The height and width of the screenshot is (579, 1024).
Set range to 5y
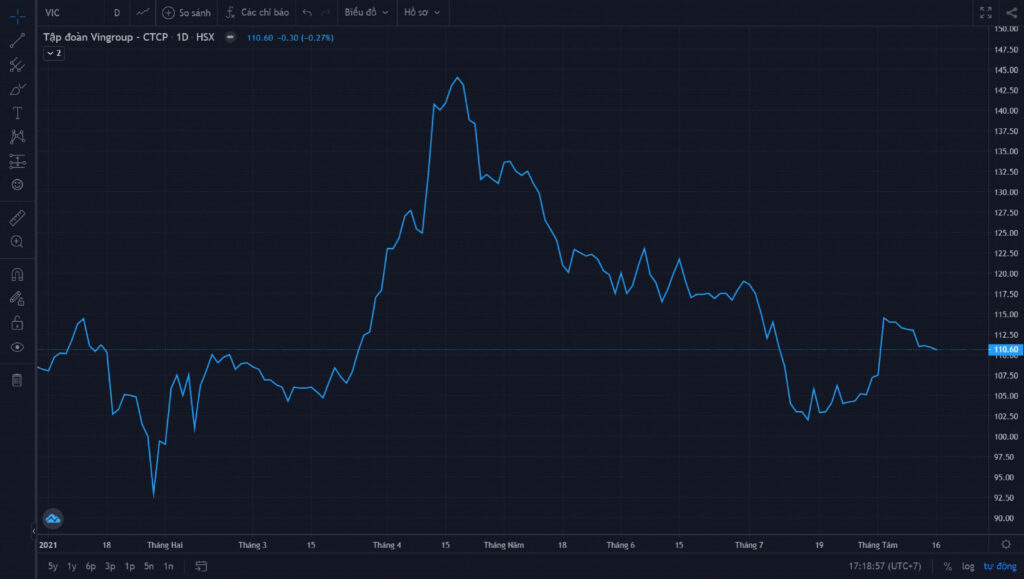(x=53, y=566)
